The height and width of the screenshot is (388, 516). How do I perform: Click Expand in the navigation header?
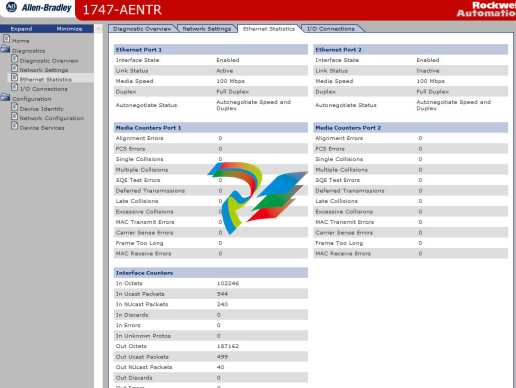pyautogui.click(x=21, y=29)
